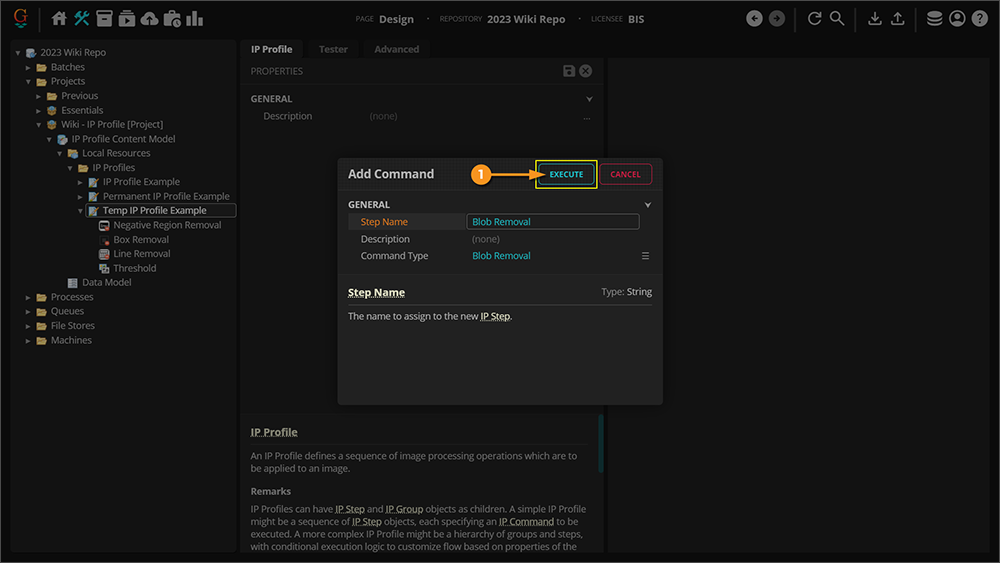Click the help question mark icon
The width and height of the screenshot is (1000, 563).
coord(979,18)
